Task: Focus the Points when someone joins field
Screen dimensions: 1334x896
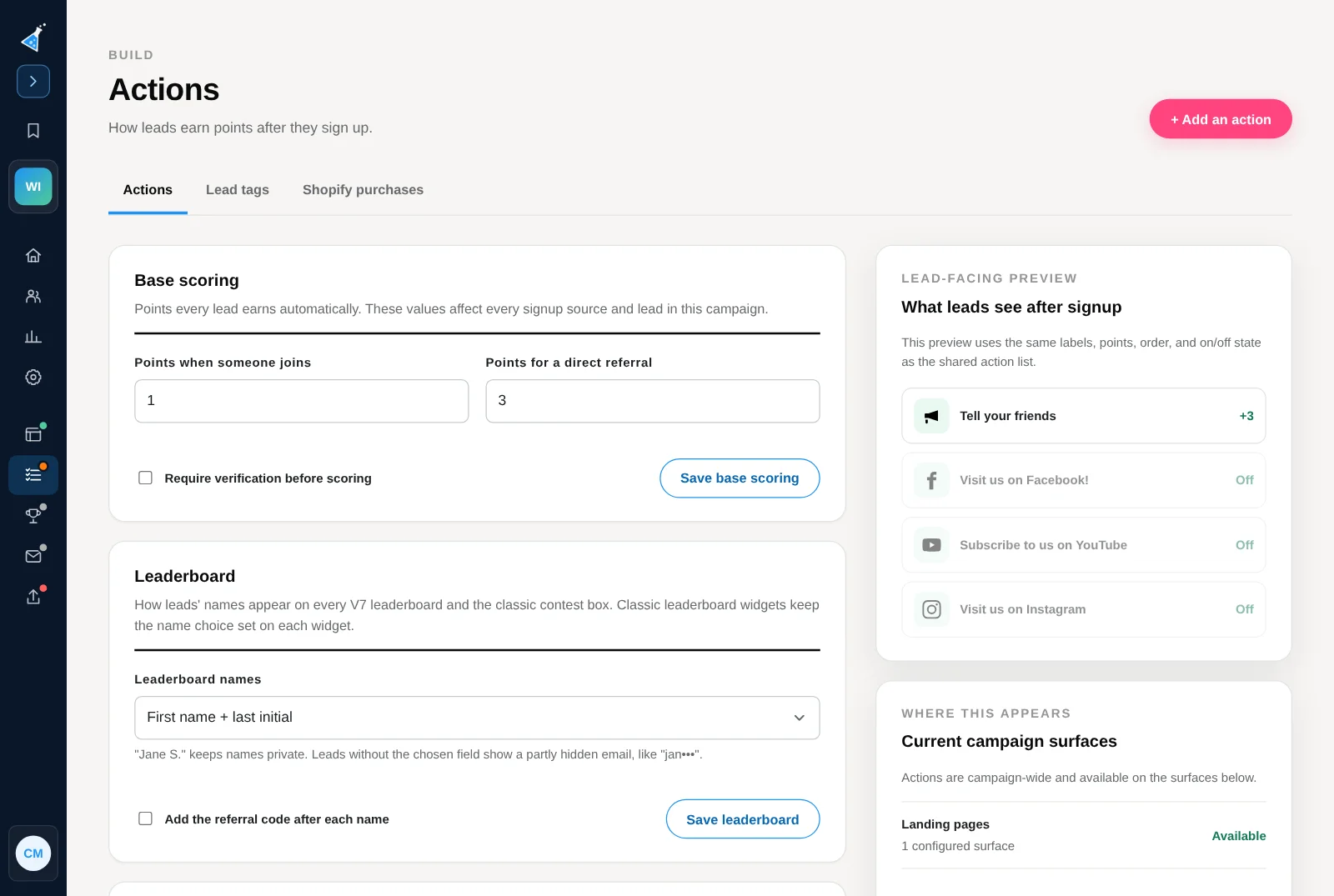Action: [x=302, y=401]
